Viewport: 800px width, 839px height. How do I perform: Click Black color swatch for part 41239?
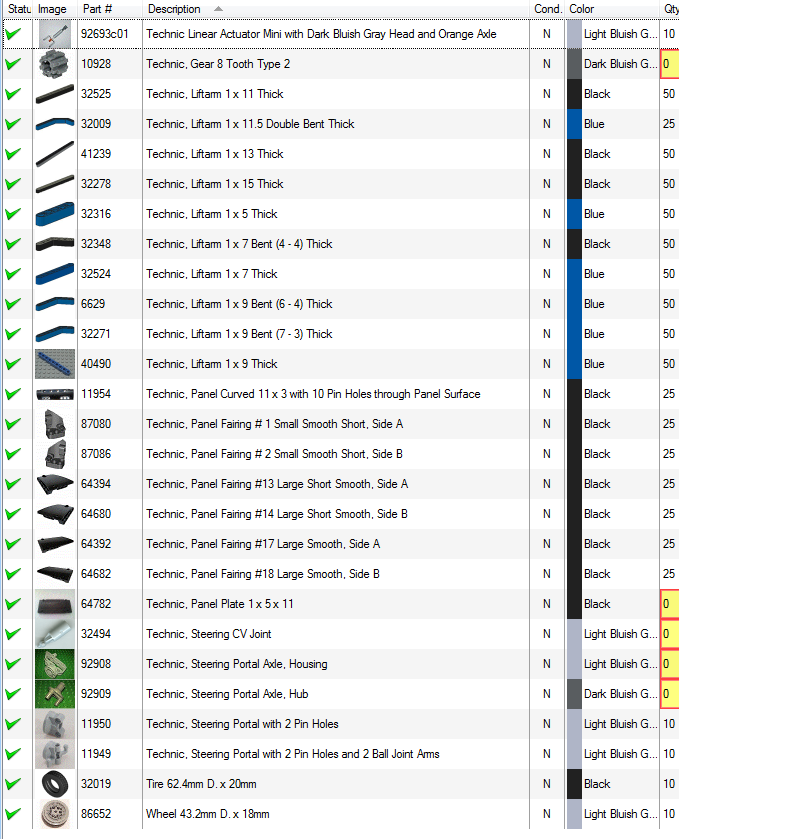point(574,154)
